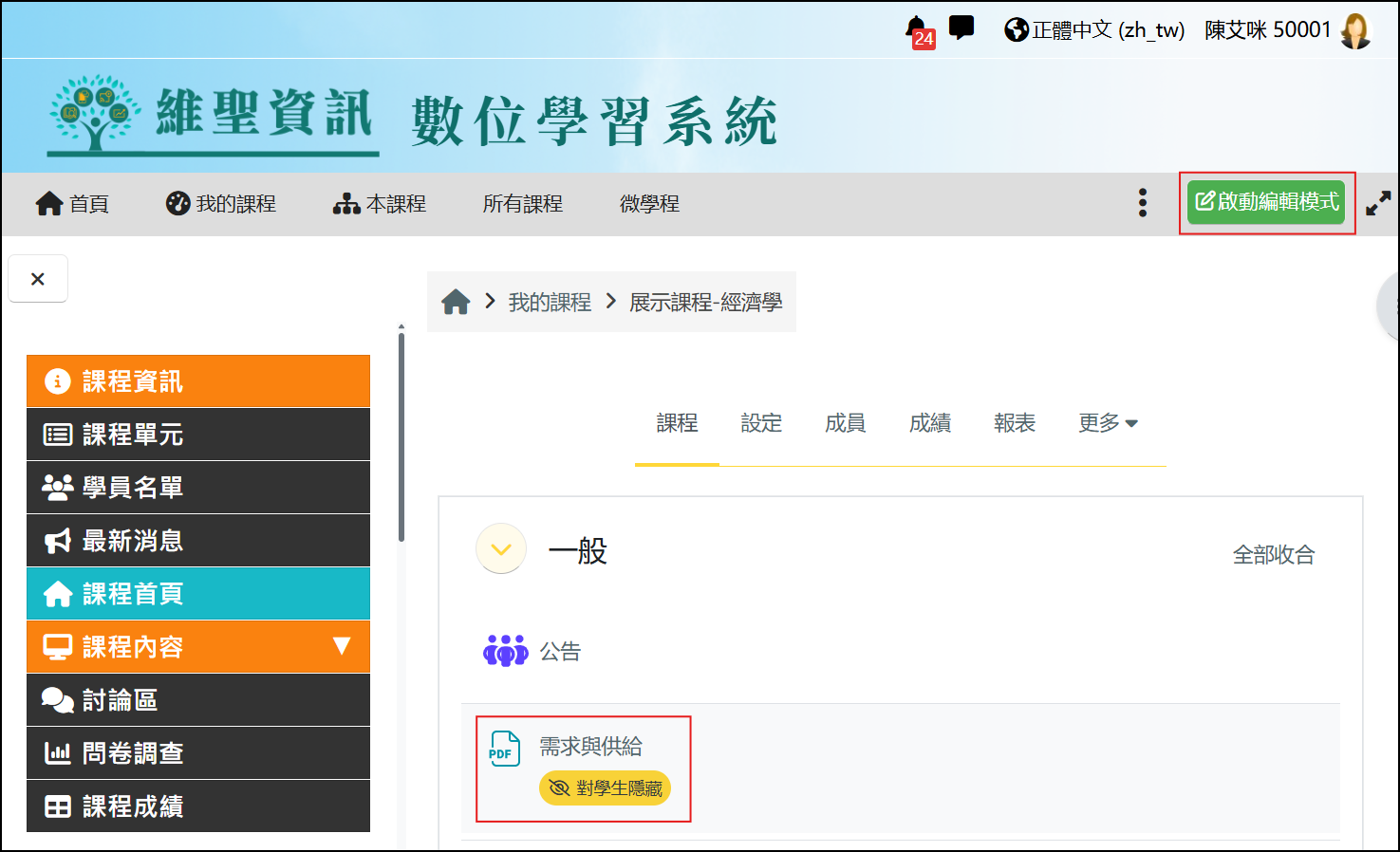The width and height of the screenshot is (1400, 852).
Task: Open 課程首頁 in the sidebar
Action: click(x=198, y=594)
